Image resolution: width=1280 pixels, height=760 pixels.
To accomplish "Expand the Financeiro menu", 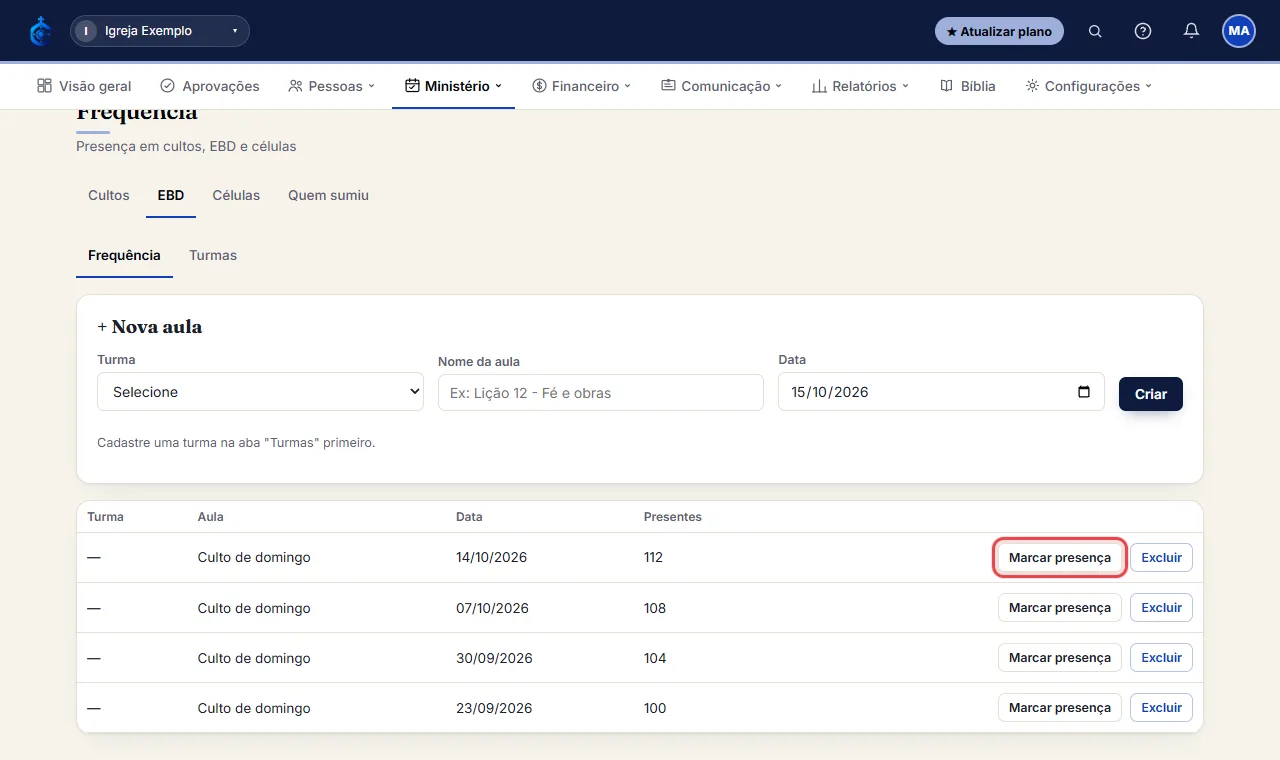I will pos(582,86).
